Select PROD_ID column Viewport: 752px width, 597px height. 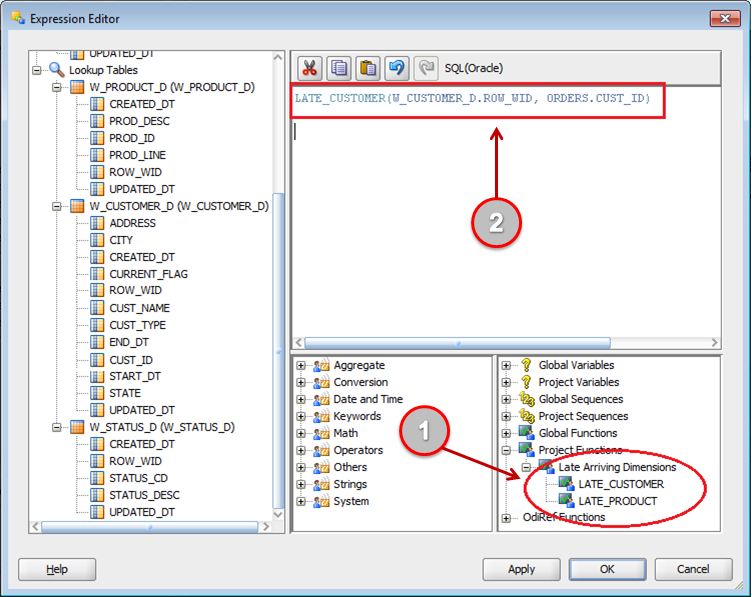(132, 139)
